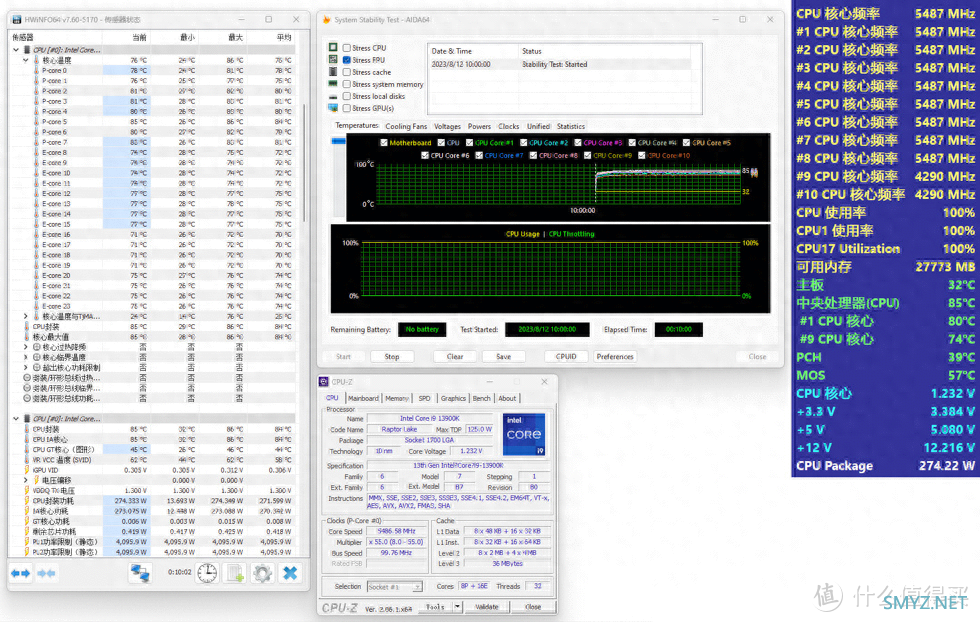Click the Save button in AIDA64

504,357
